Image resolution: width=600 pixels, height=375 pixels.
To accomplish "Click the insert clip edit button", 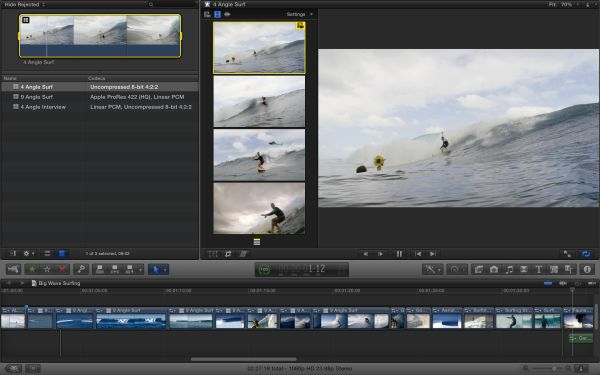I will pos(114,269).
